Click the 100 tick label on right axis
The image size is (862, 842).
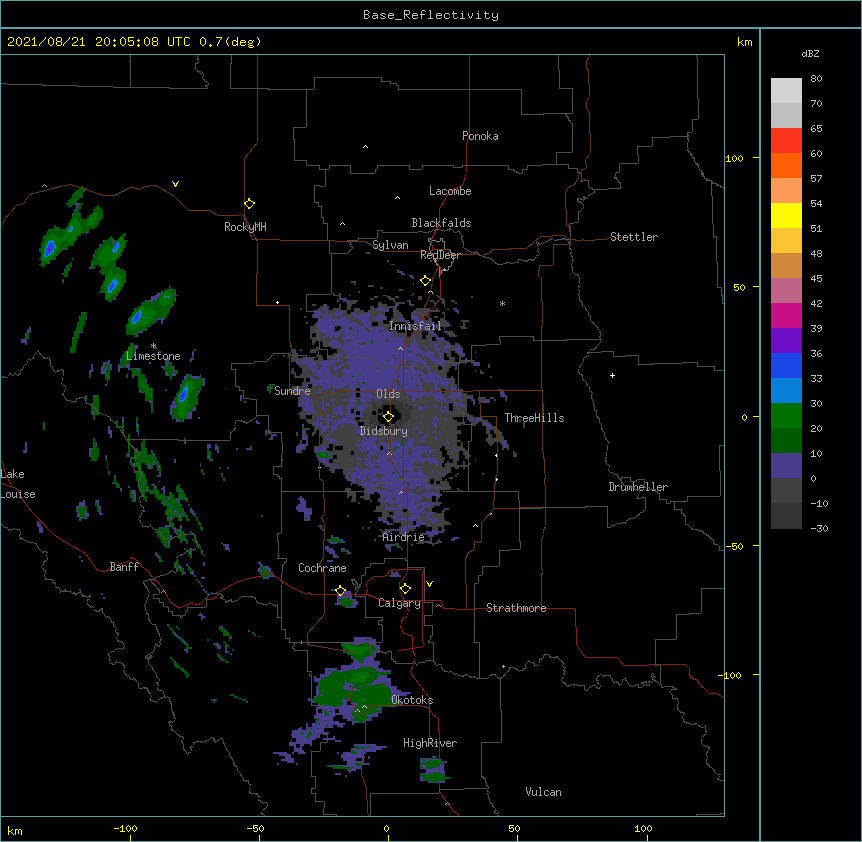[x=734, y=158]
